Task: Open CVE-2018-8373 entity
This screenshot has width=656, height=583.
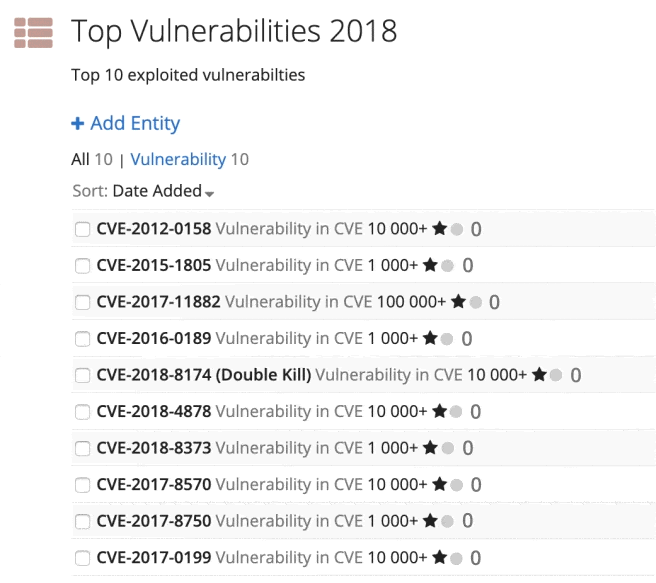Action: pos(153,448)
